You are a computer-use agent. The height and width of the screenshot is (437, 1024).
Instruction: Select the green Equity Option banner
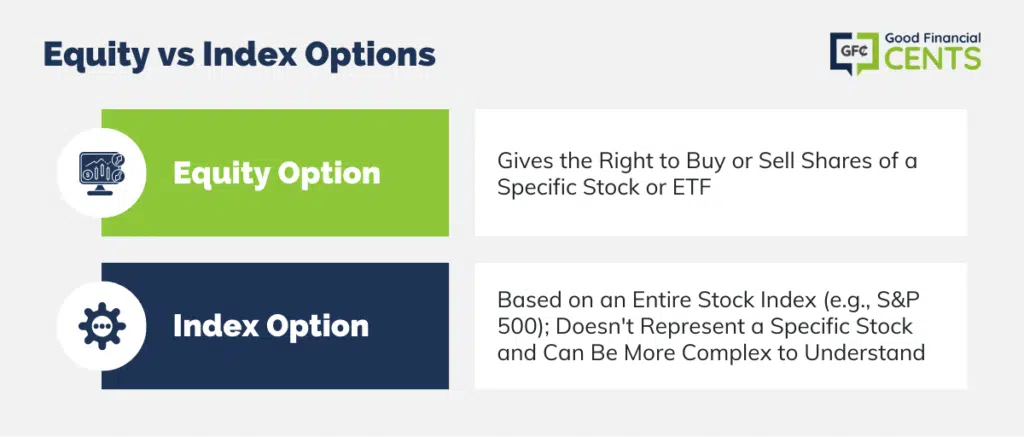pos(275,172)
